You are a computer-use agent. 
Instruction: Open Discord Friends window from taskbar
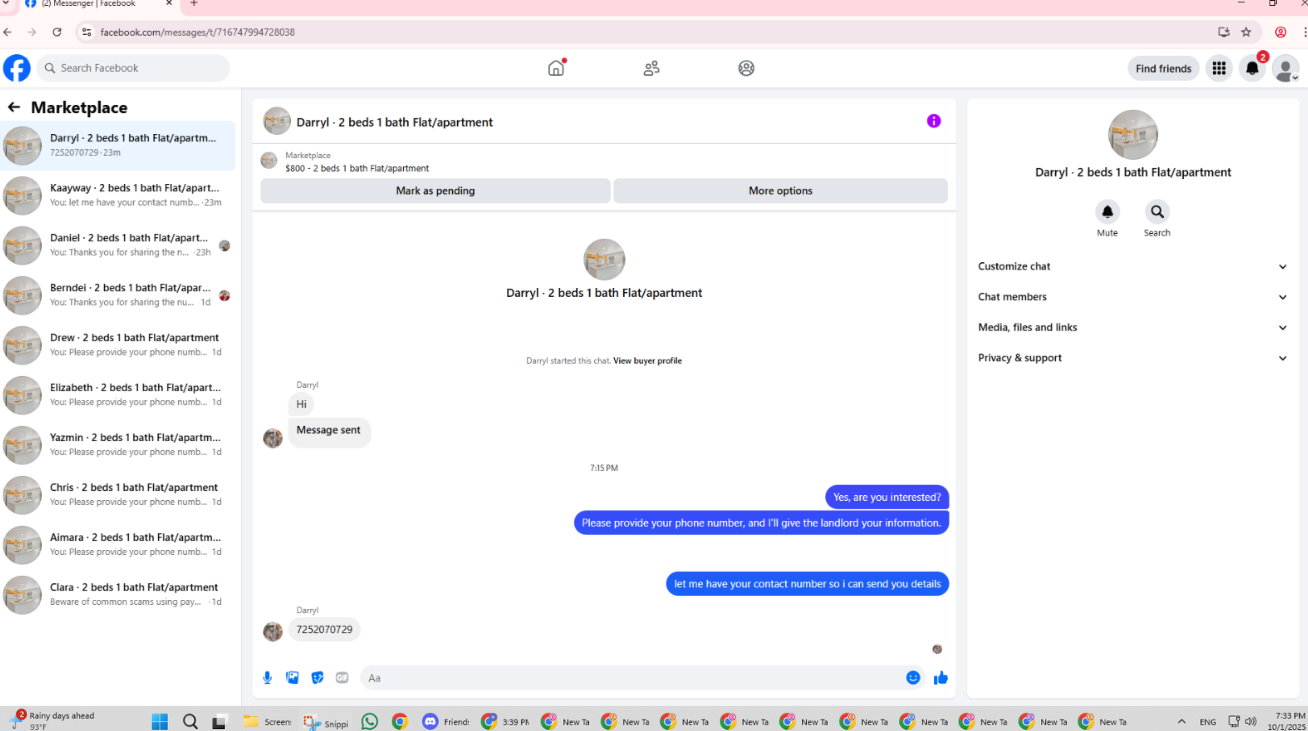(446, 721)
